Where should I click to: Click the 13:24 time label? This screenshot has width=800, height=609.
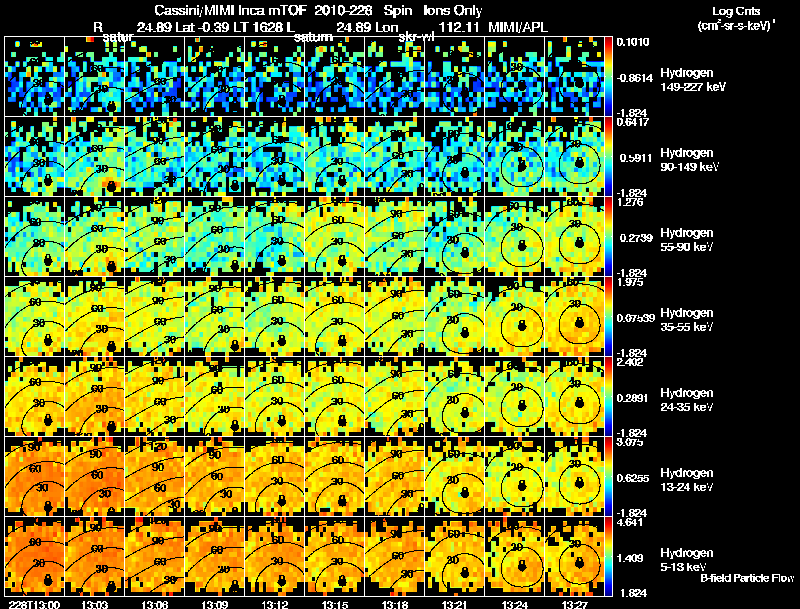[x=515, y=605]
